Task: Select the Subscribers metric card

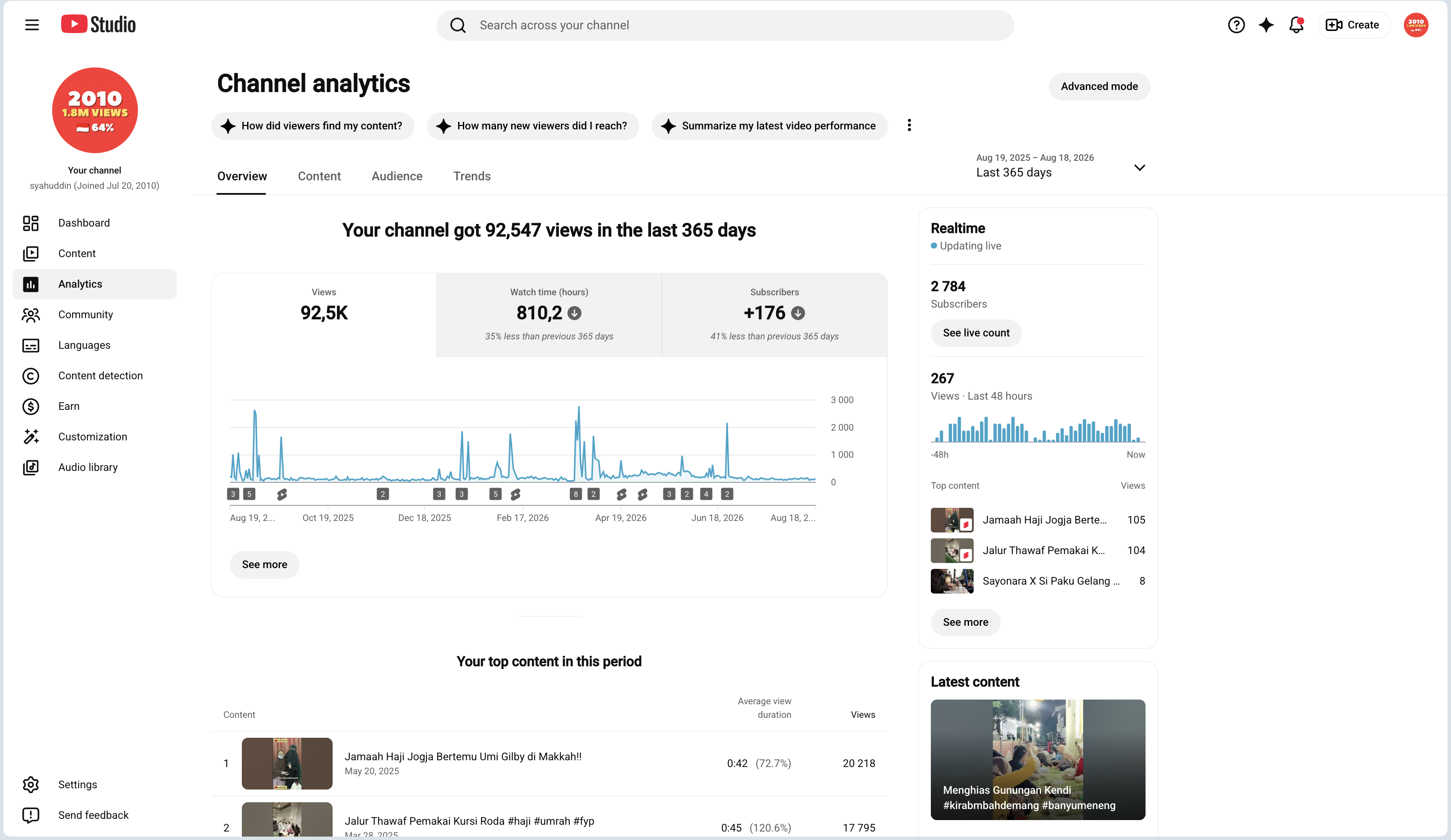Action: (774, 315)
